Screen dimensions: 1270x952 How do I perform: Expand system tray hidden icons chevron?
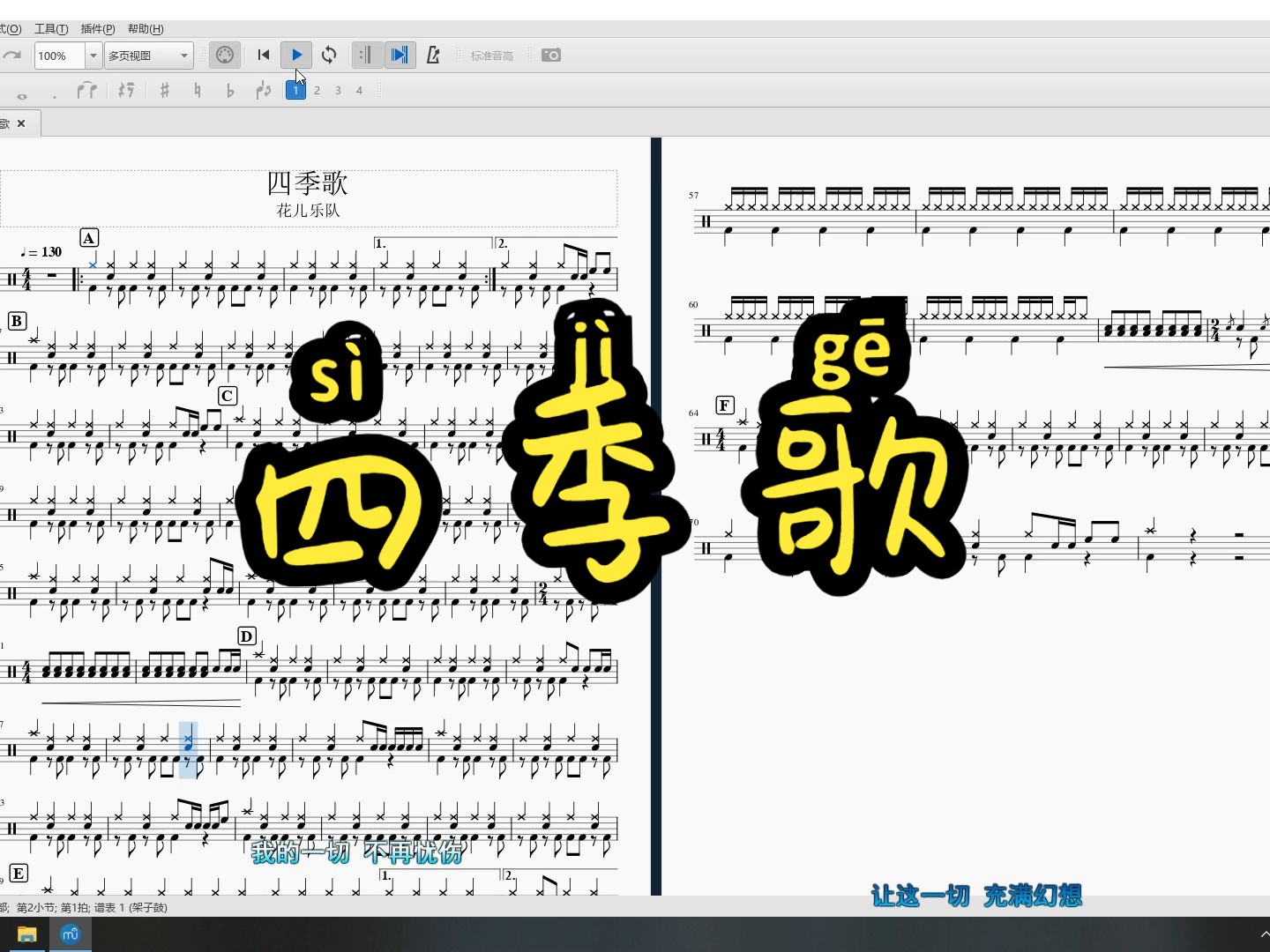coord(1265,934)
